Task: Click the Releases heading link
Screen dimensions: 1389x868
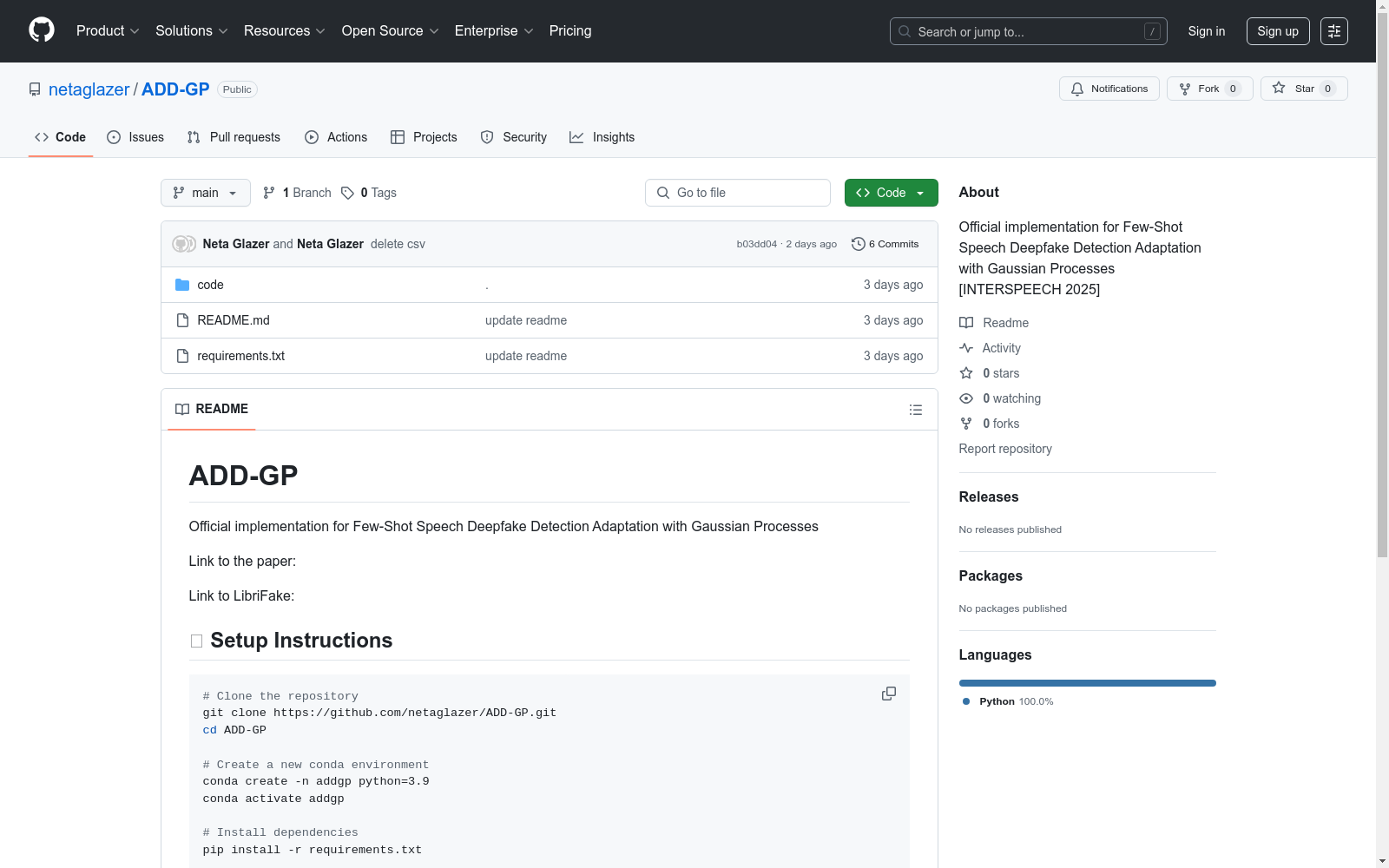Action: coord(989,496)
